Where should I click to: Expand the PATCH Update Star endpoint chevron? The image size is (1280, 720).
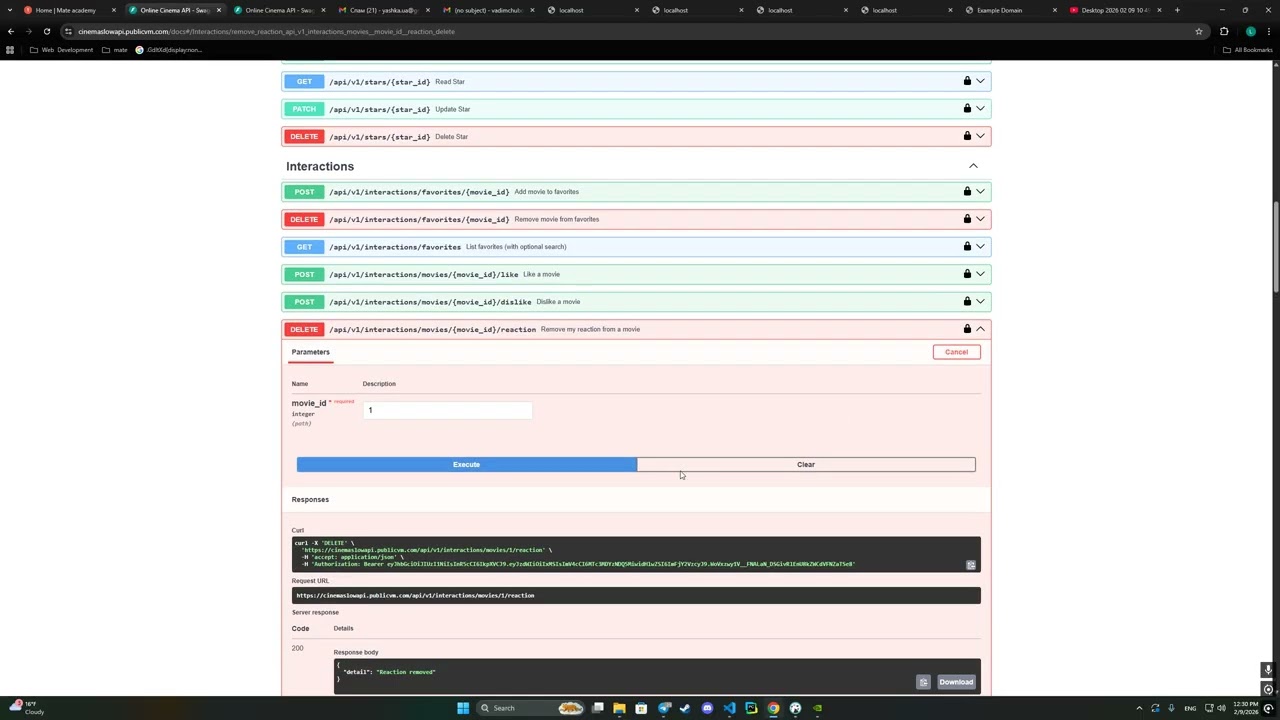(x=981, y=108)
